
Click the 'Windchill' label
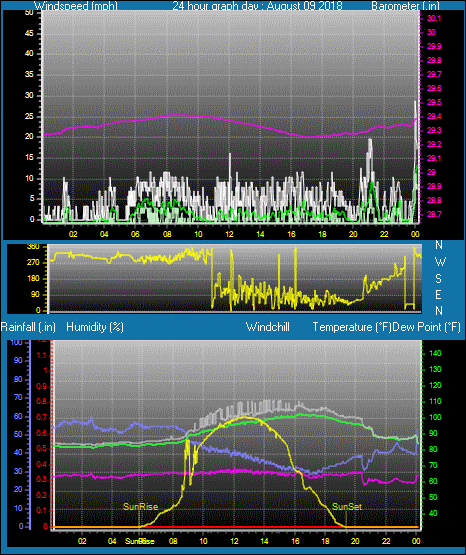pyautogui.click(x=267, y=327)
